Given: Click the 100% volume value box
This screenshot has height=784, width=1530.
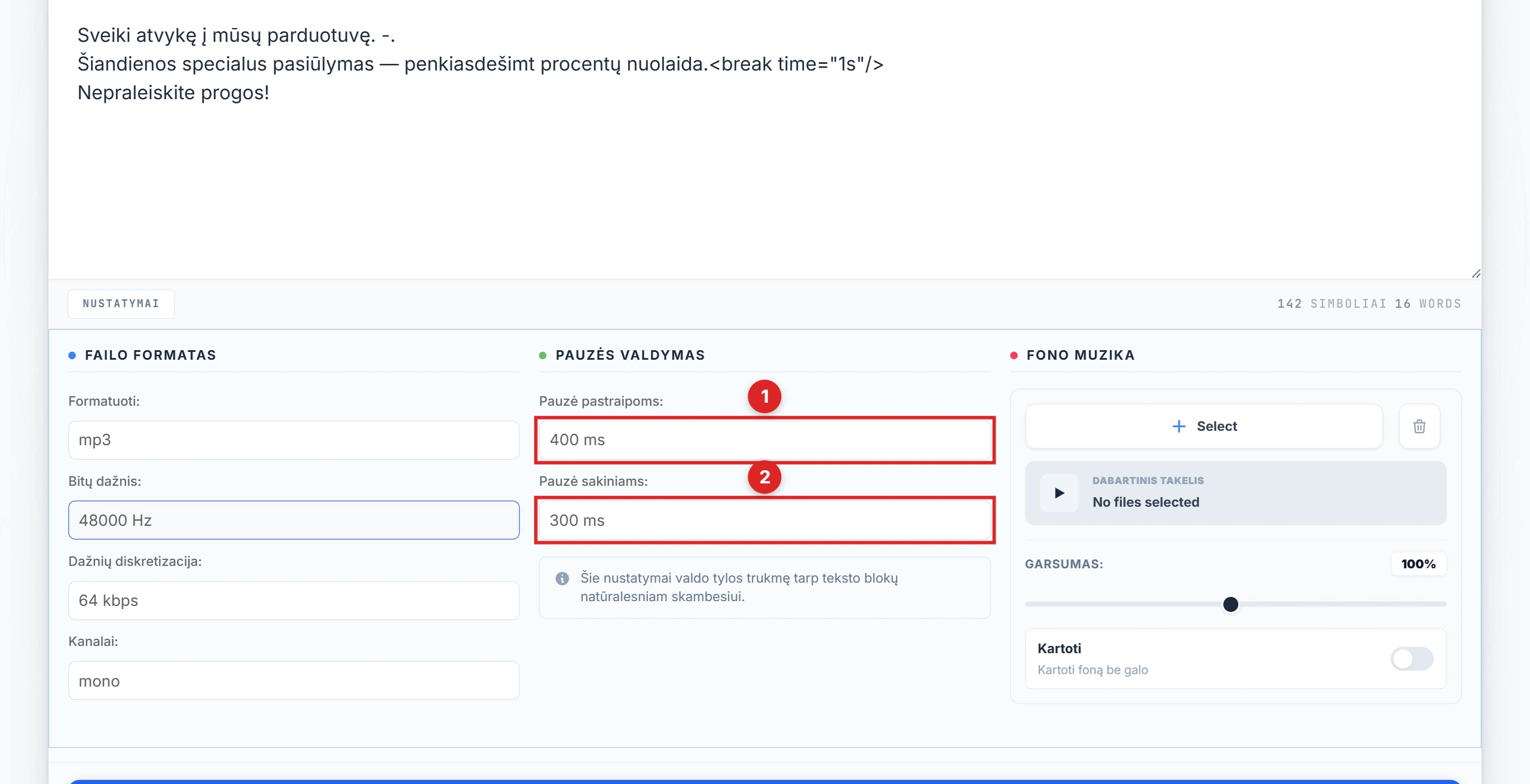Looking at the screenshot, I should [x=1418, y=564].
